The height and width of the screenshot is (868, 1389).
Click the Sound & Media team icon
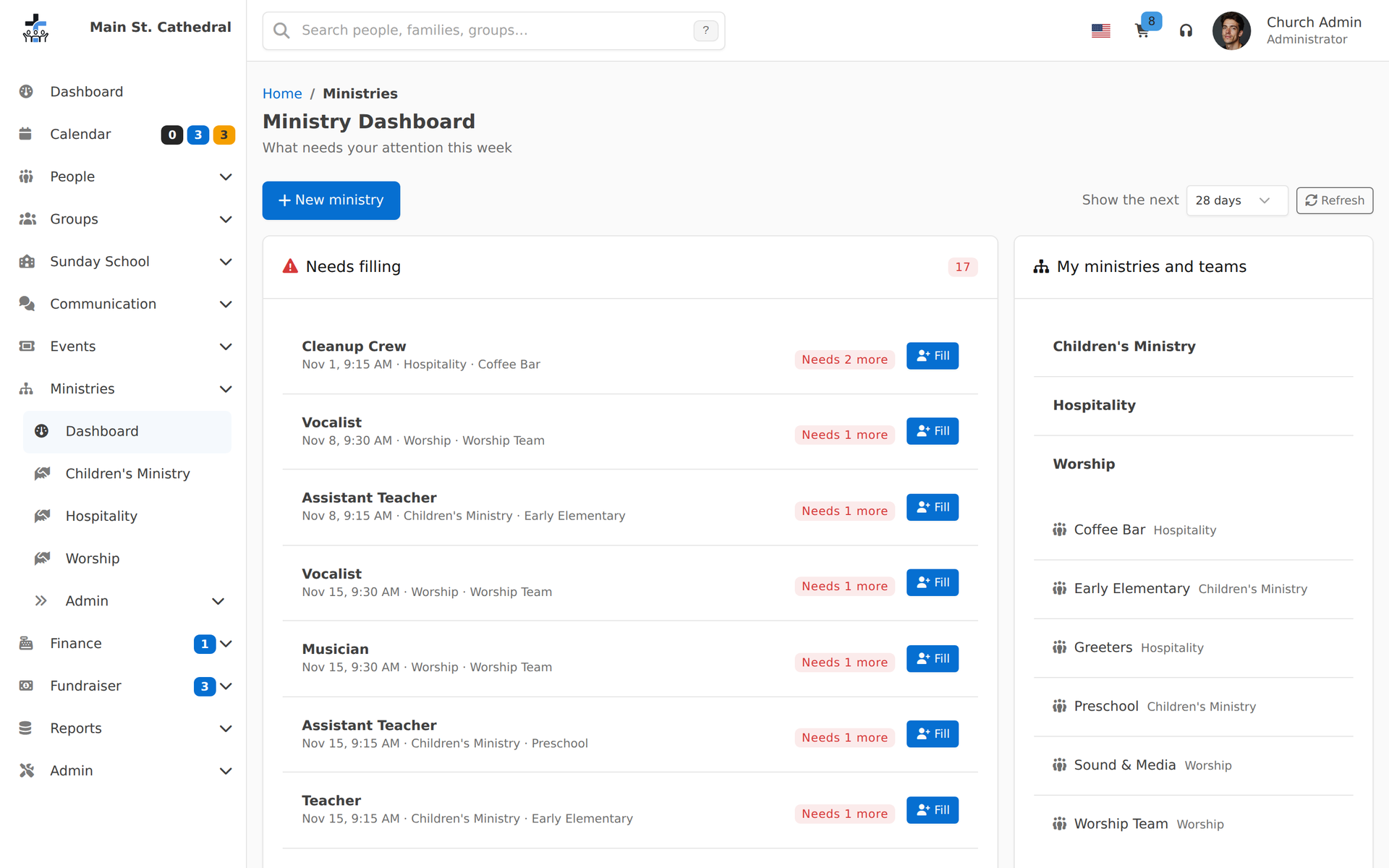(1060, 765)
